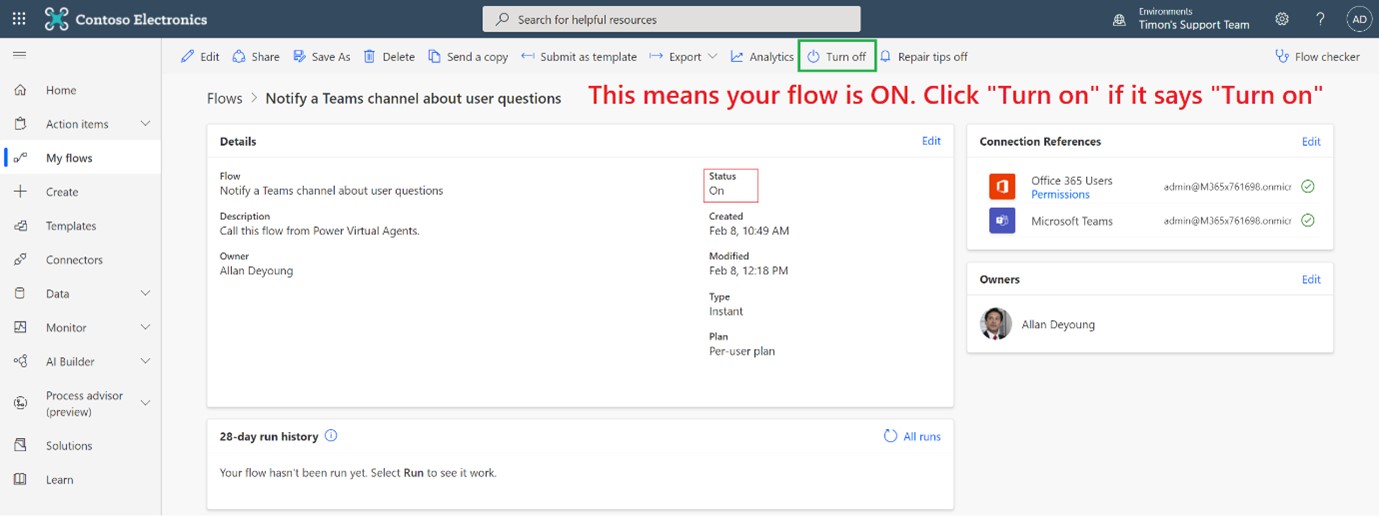Viewport: 1379px width, 516px height.
Task: Click Submit as template
Action: pos(578,57)
